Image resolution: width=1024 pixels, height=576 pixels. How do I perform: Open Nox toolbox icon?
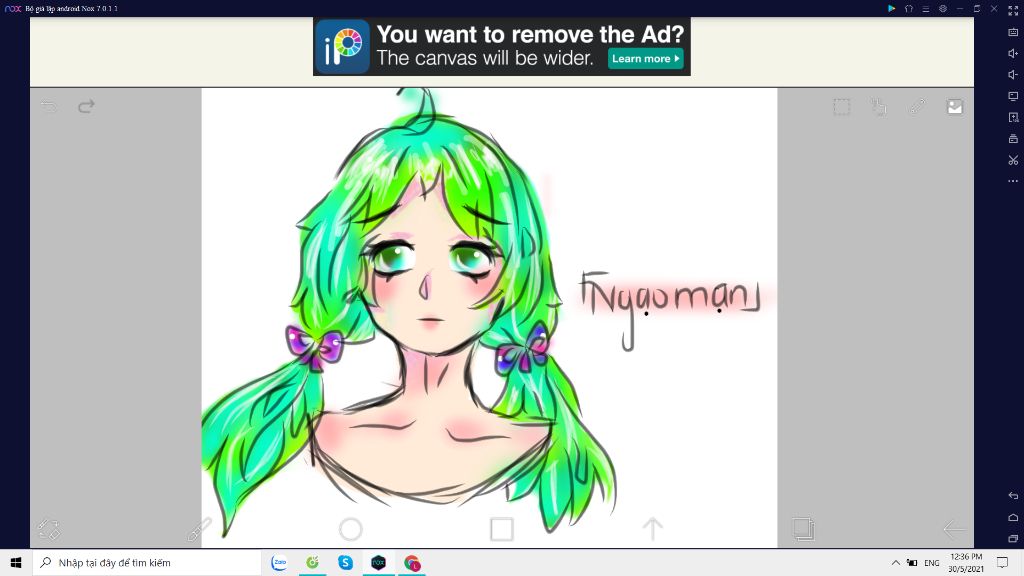(x=1013, y=138)
